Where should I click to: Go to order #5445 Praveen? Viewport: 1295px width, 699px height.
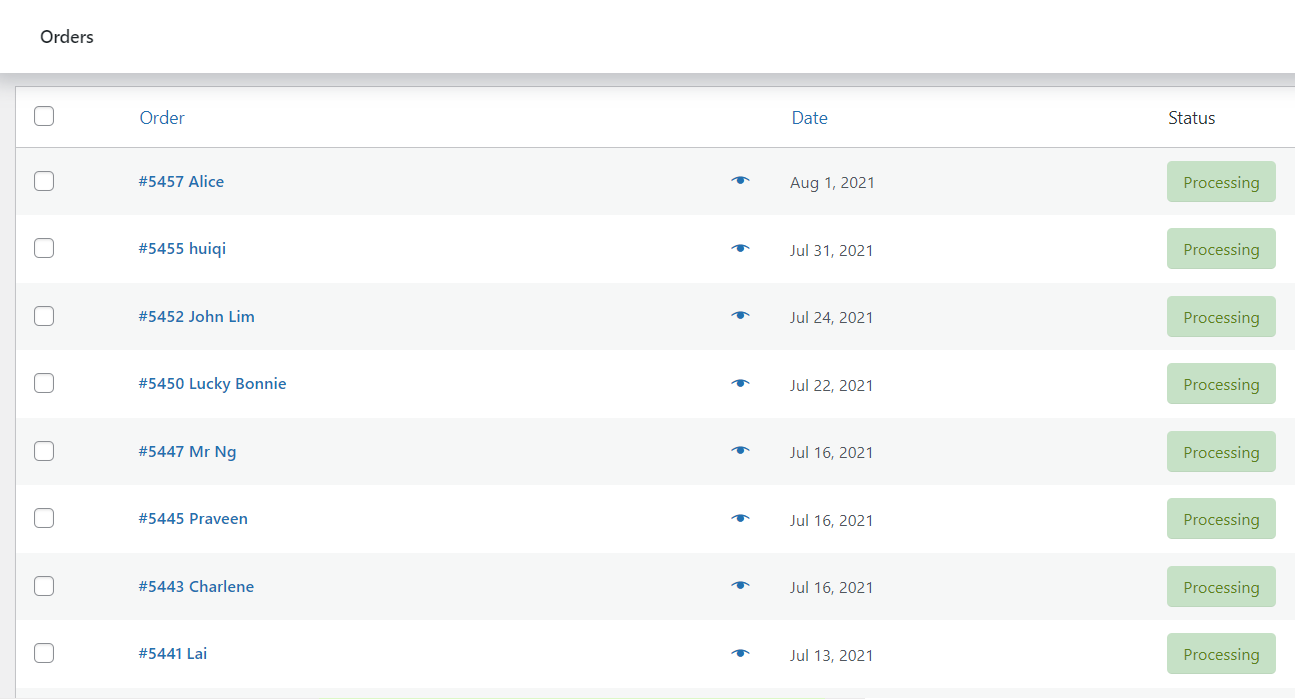[193, 519]
